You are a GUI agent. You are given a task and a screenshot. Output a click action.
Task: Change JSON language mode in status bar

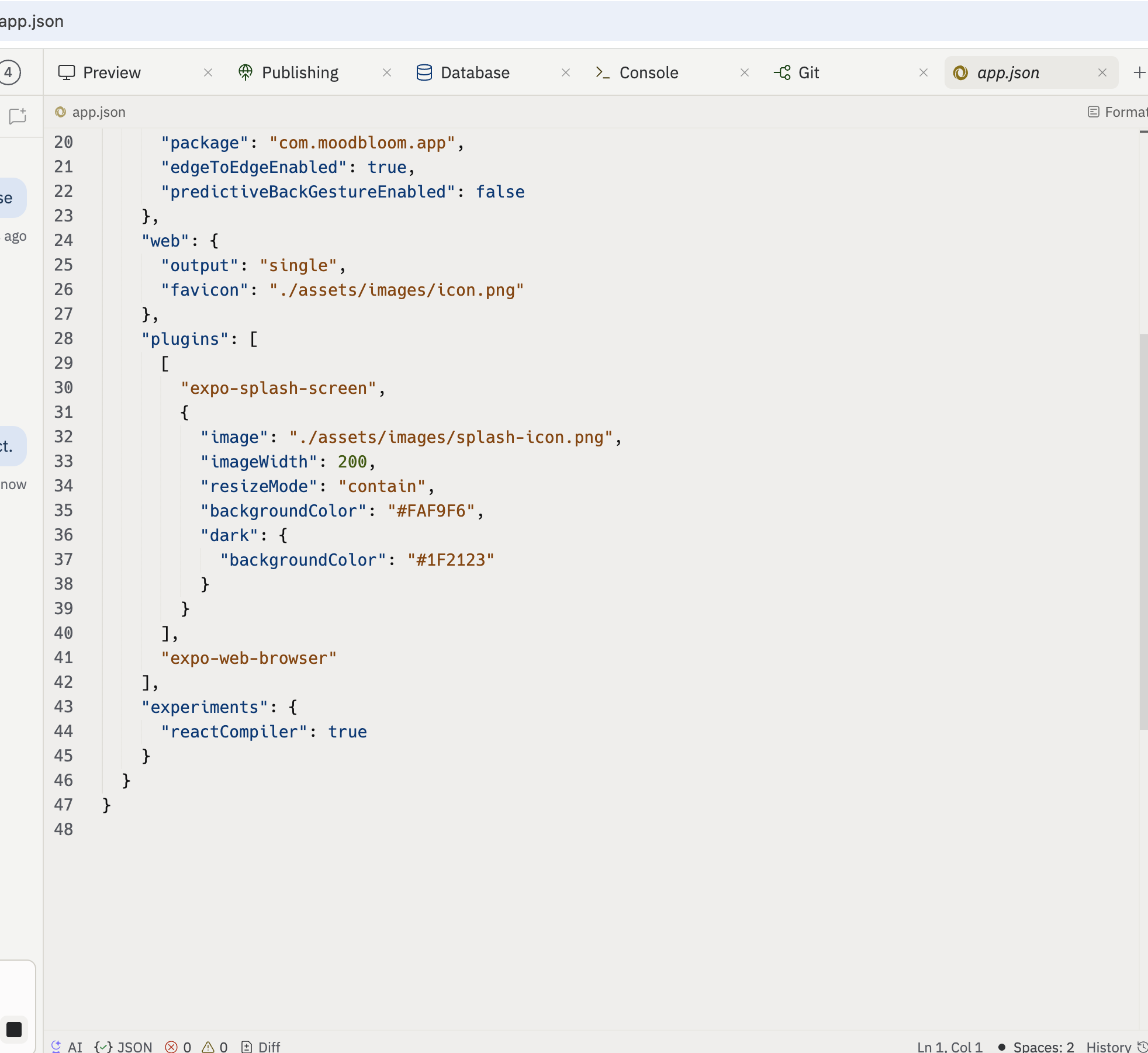tap(123, 1047)
